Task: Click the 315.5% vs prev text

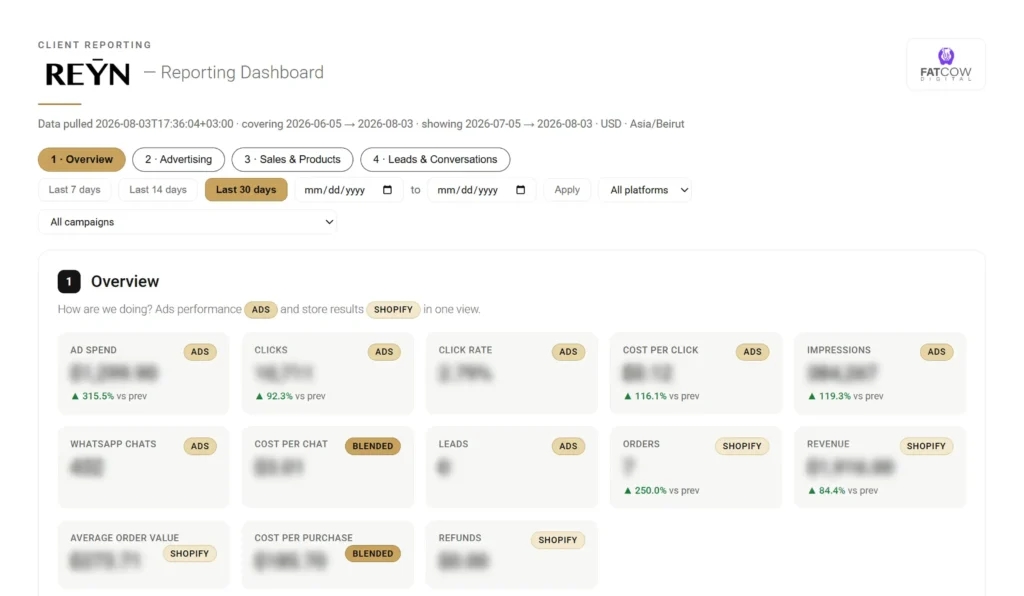Action: pos(109,396)
